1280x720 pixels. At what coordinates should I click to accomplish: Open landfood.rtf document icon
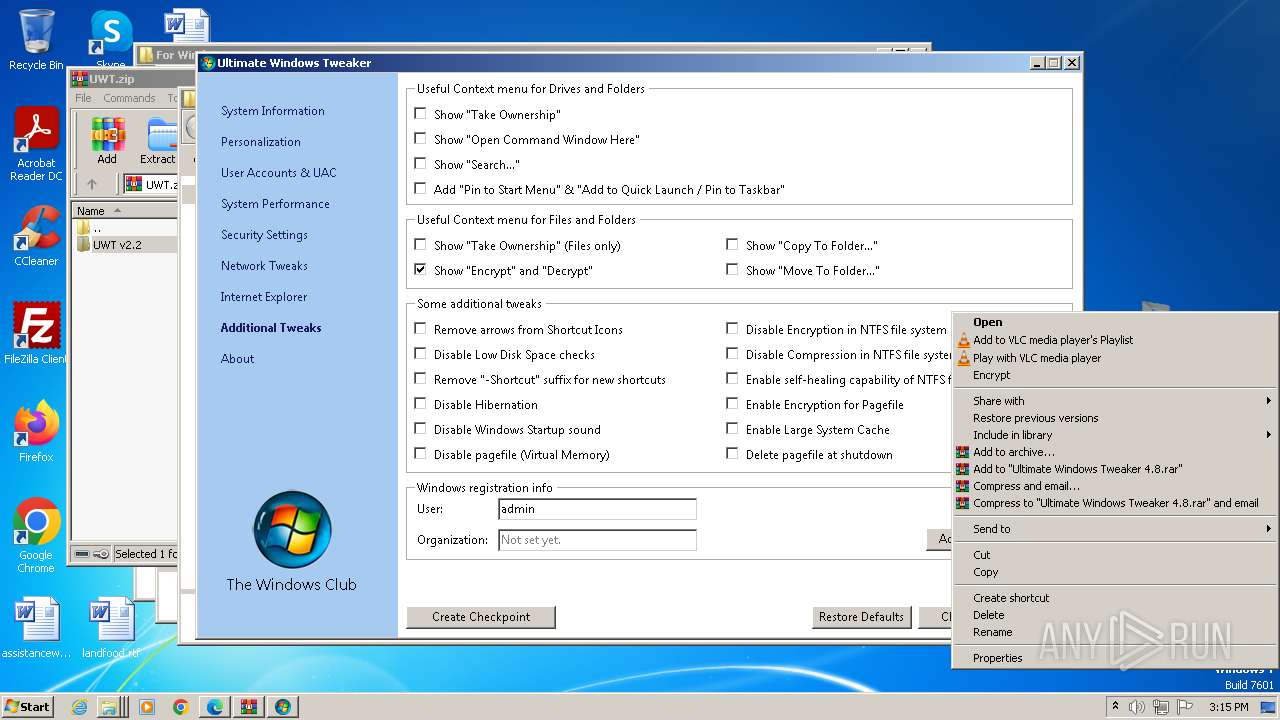(110, 628)
